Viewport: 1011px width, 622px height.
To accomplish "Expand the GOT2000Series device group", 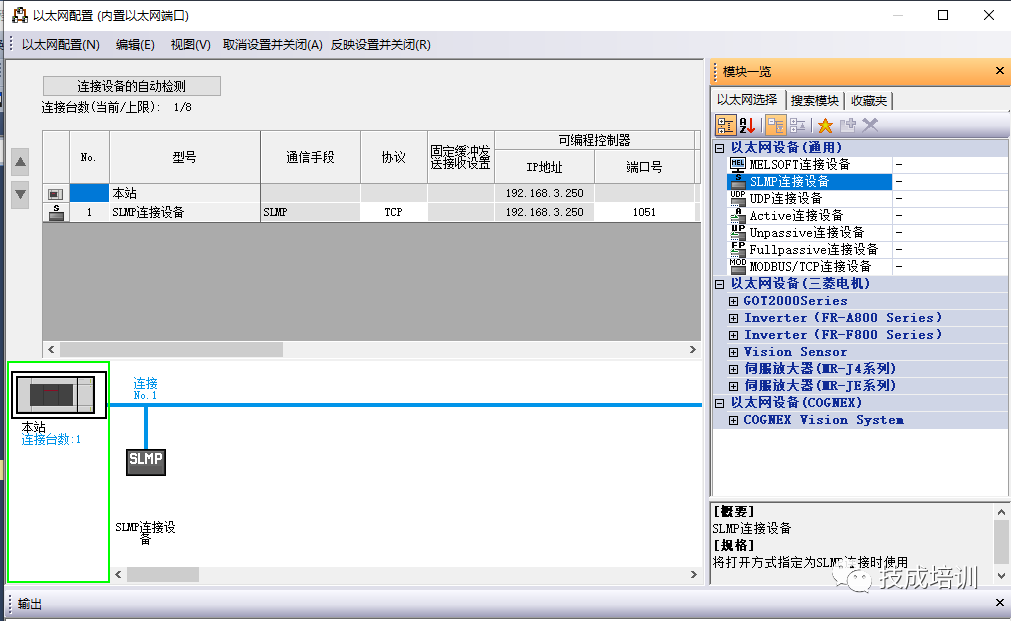I will 735,300.
